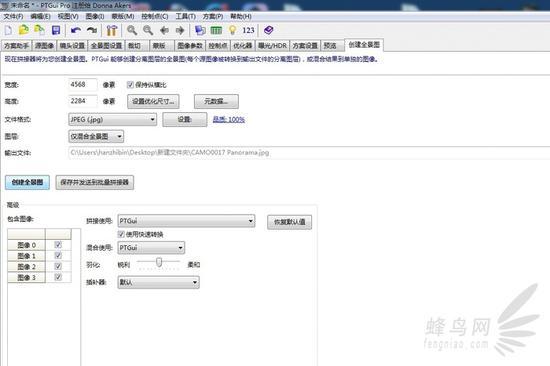Switch to the 预览 tab
550x366 pixels.
coord(332,46)
